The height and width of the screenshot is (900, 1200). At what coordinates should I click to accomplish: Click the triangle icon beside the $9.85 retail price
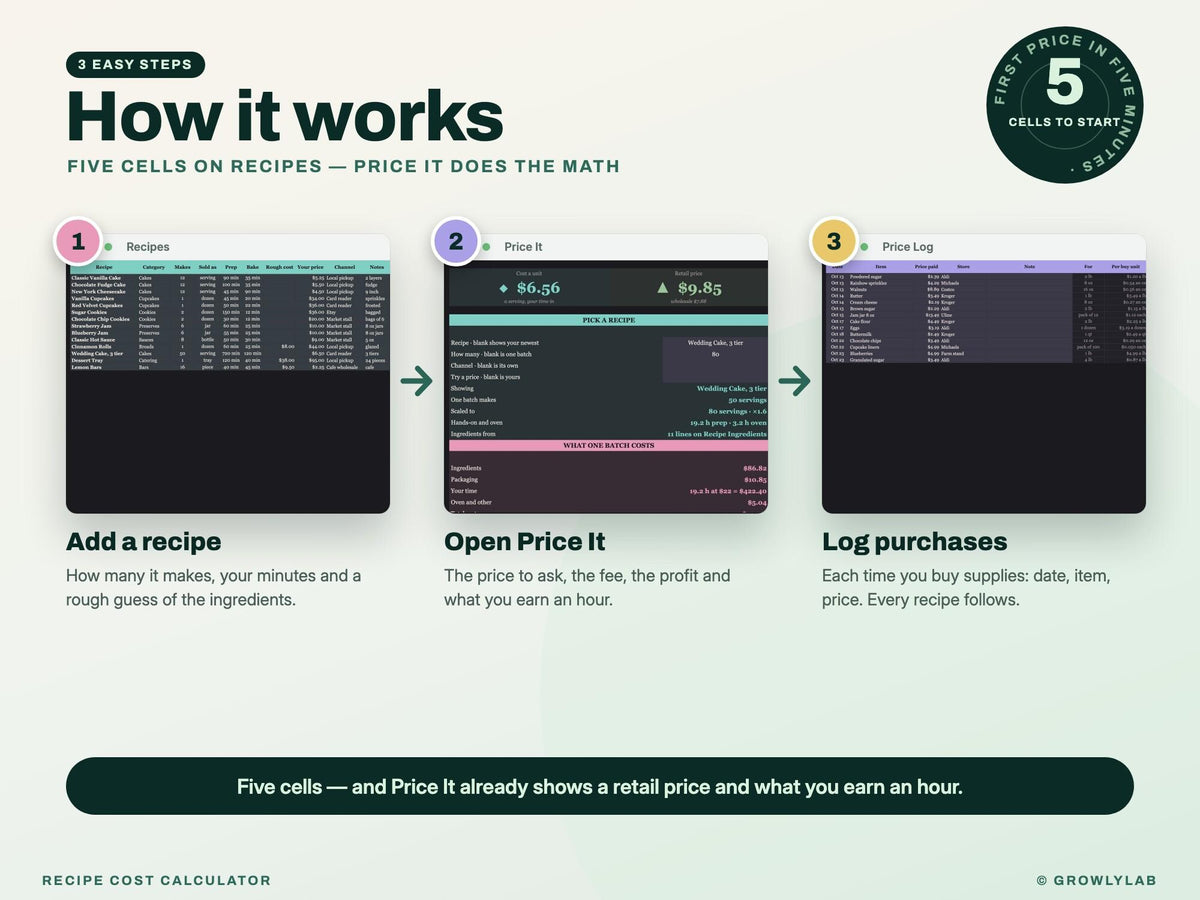pyautogui.click(x=661, y=288)
